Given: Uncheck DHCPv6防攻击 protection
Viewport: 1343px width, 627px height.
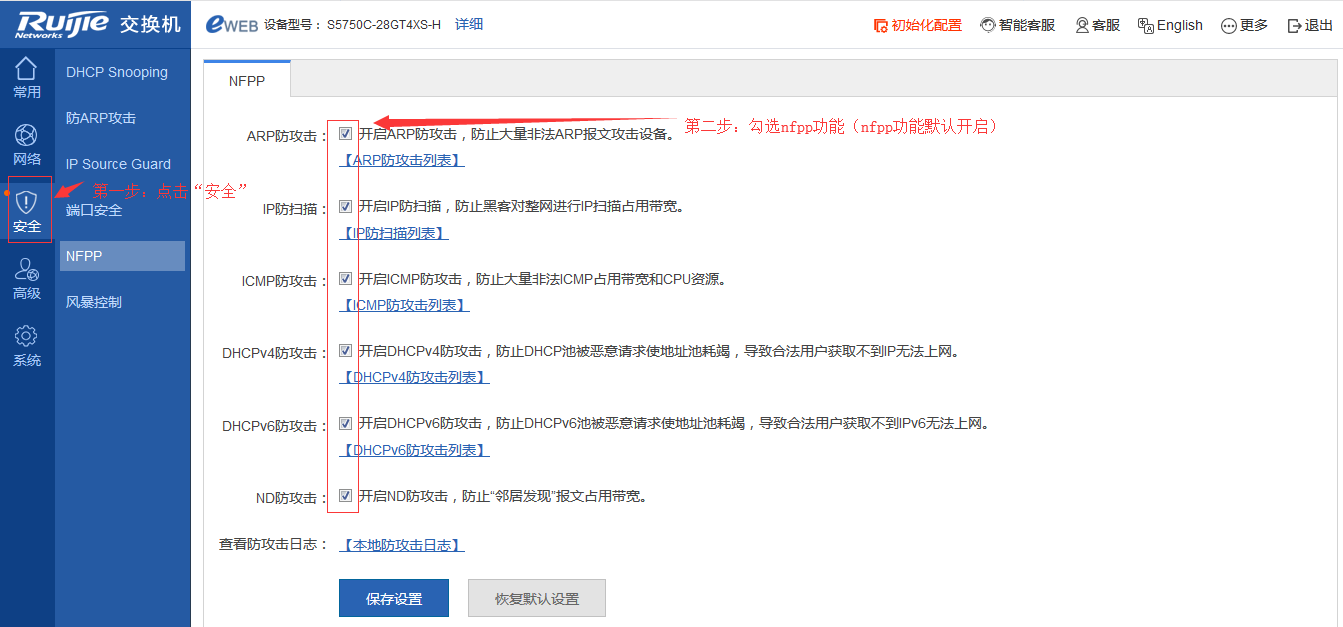Looking at the screenshot, I should coord(344,423).
